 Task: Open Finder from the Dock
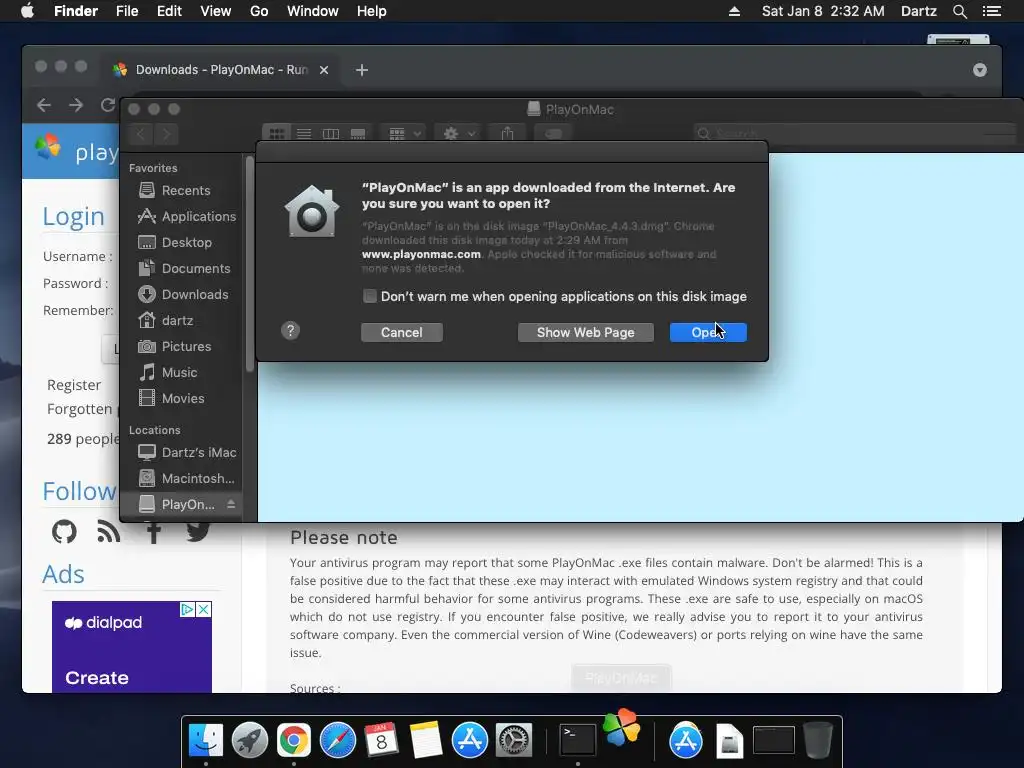(206, 740)
